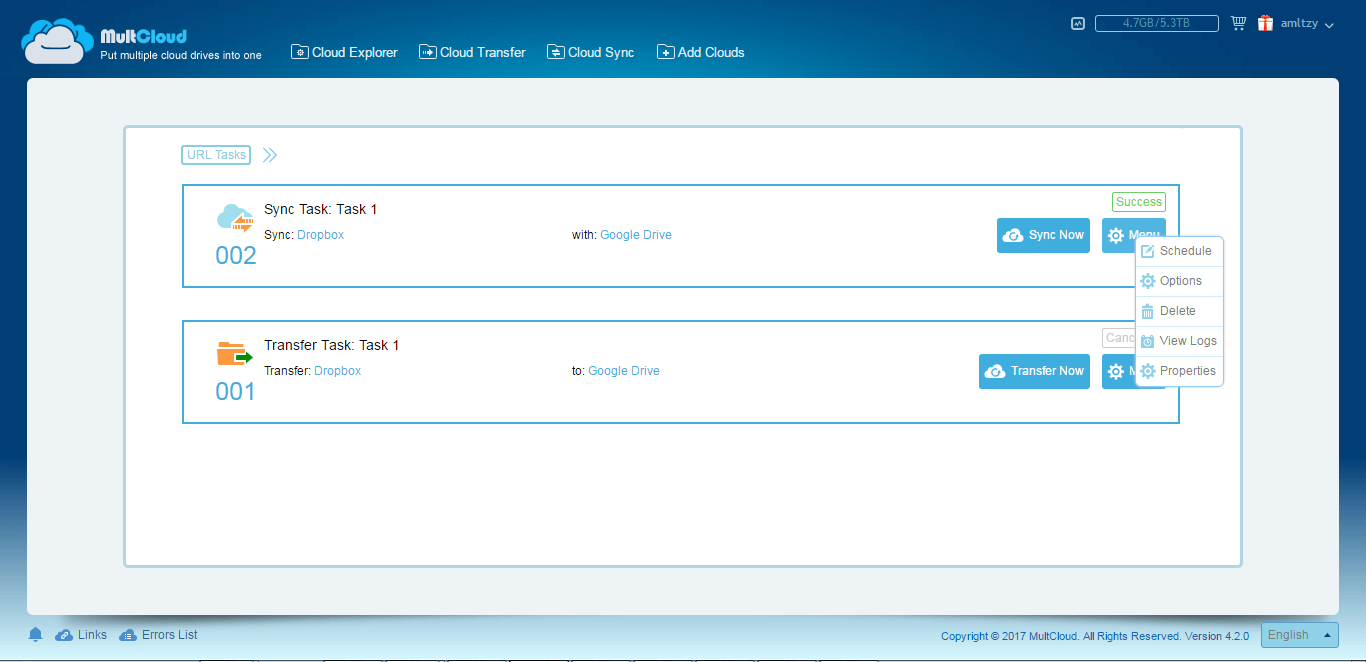Select Options in the task menu

tap(1179, 281)
